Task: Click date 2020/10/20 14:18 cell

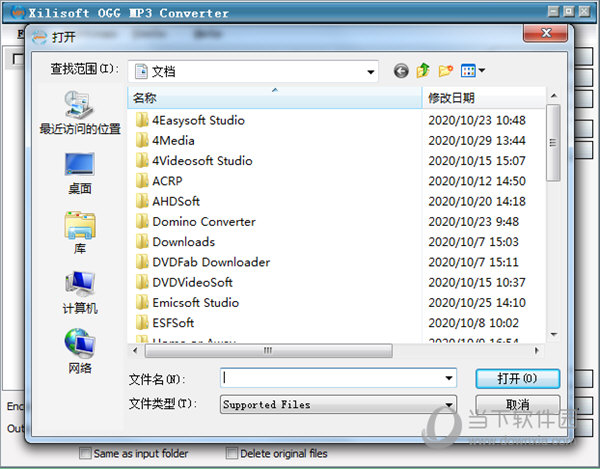Action: click(477, 201)
